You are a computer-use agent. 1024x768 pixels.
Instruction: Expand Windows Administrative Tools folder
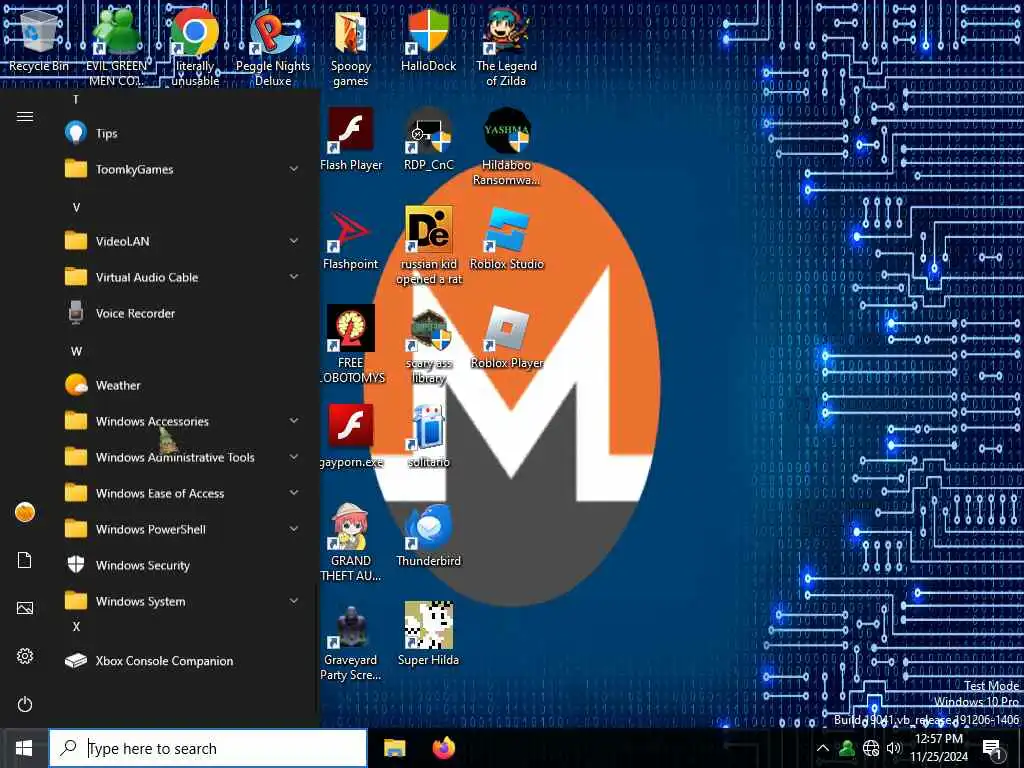click(x=183, y=457)
